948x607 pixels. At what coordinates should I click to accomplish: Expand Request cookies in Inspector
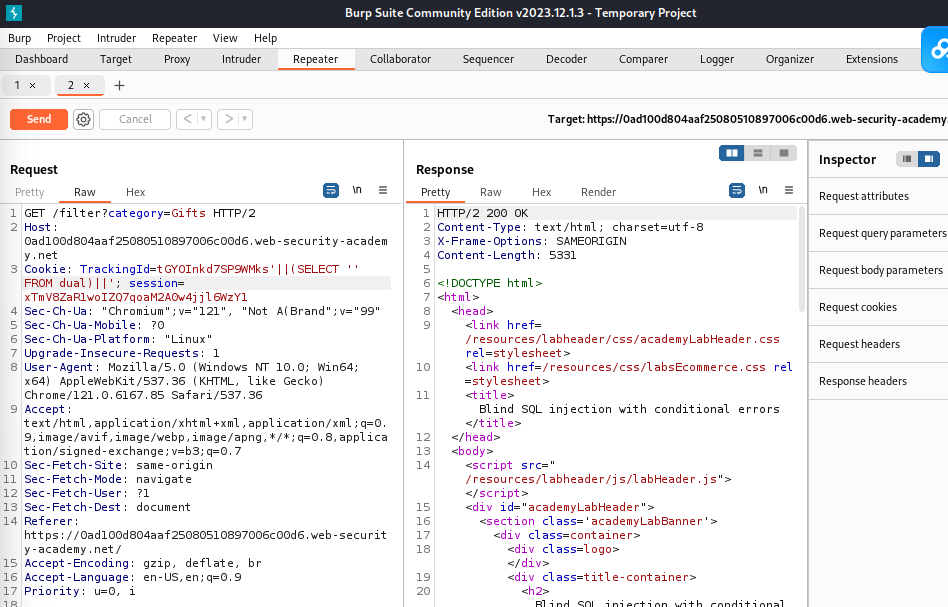coord(878,307)
